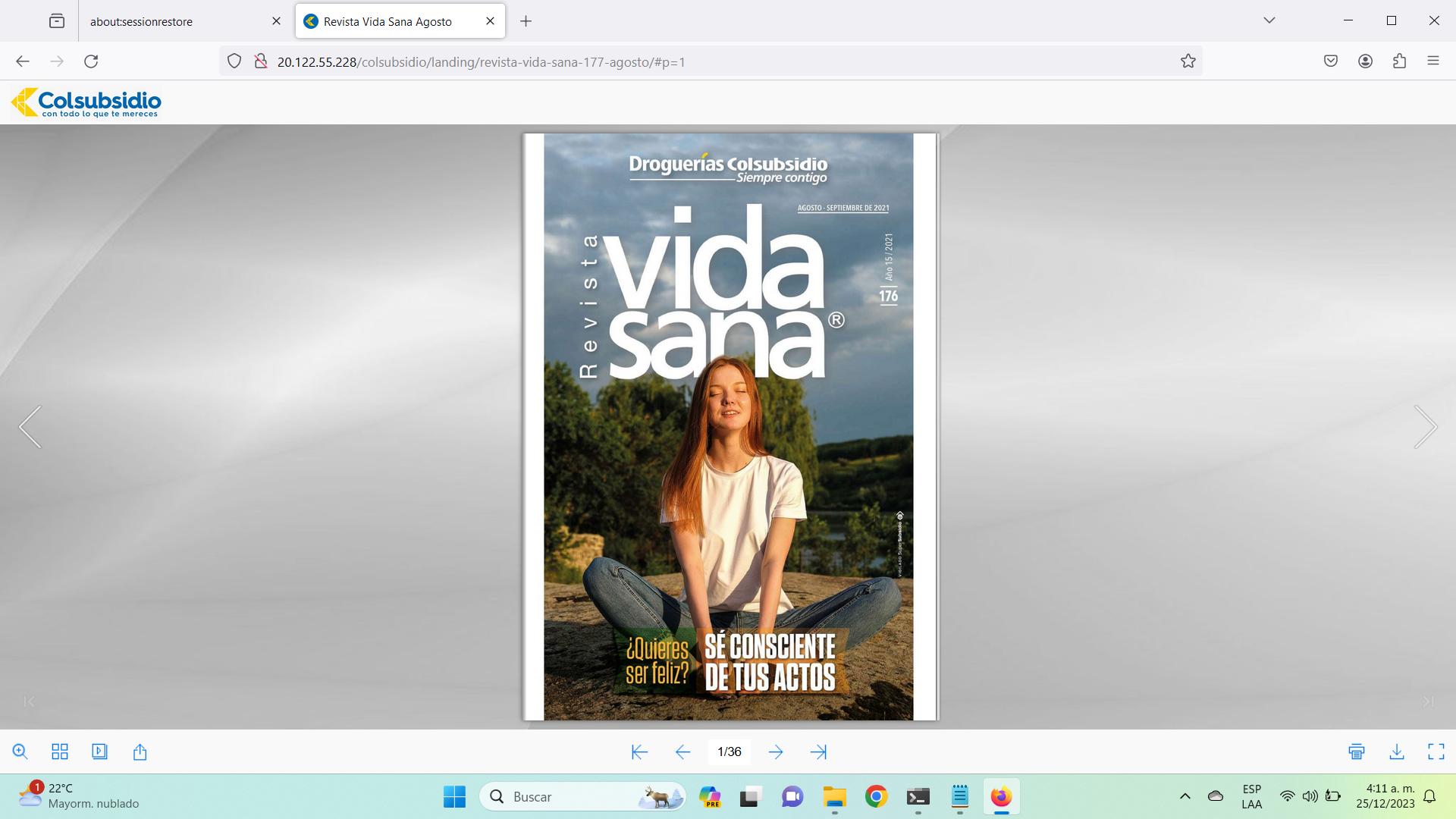
Task: Click the 1/36 page number field
Action: pos(729,752)
